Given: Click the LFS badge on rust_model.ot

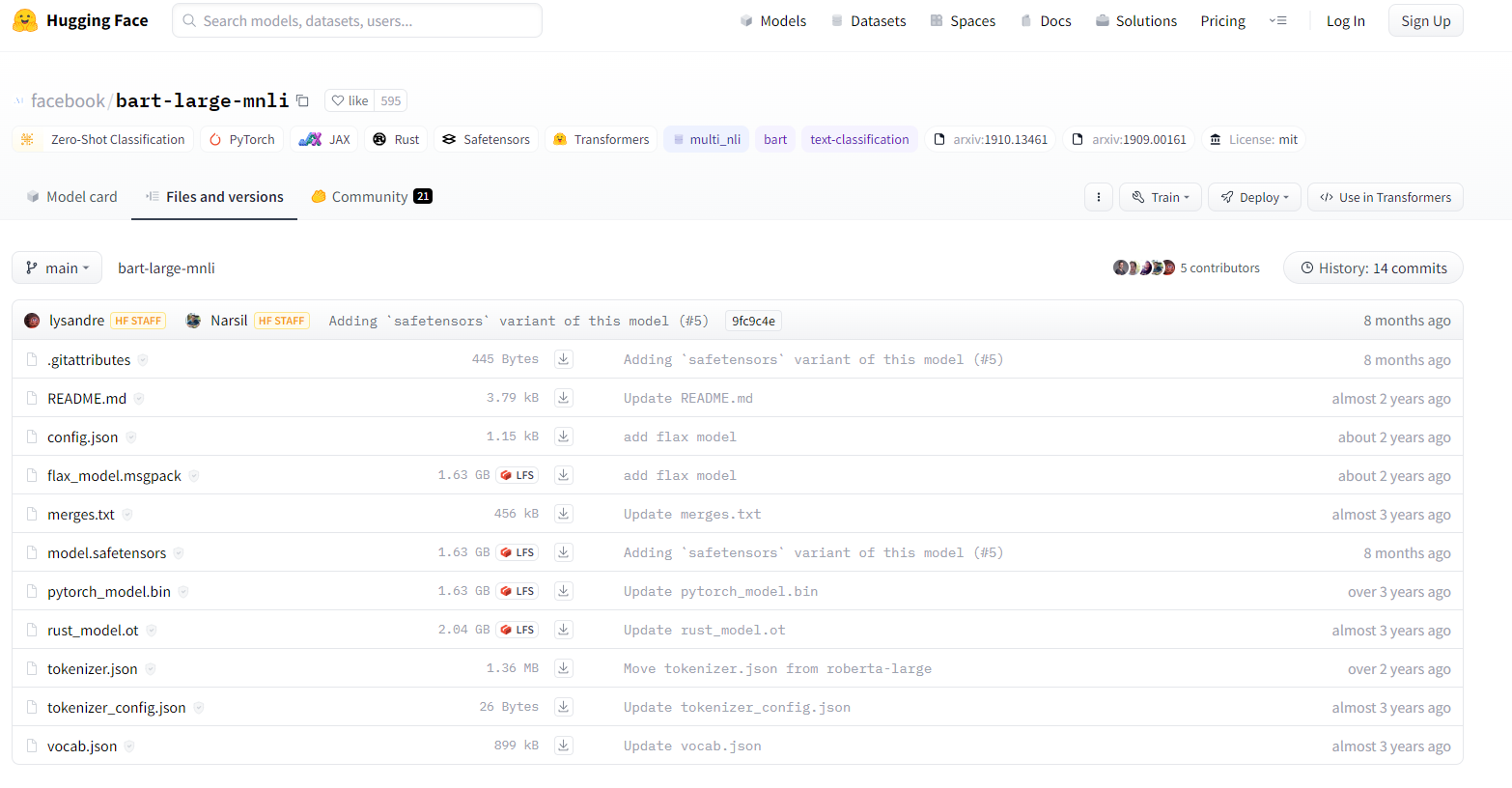Looking at the screenshot, I should tap(518, 630).
